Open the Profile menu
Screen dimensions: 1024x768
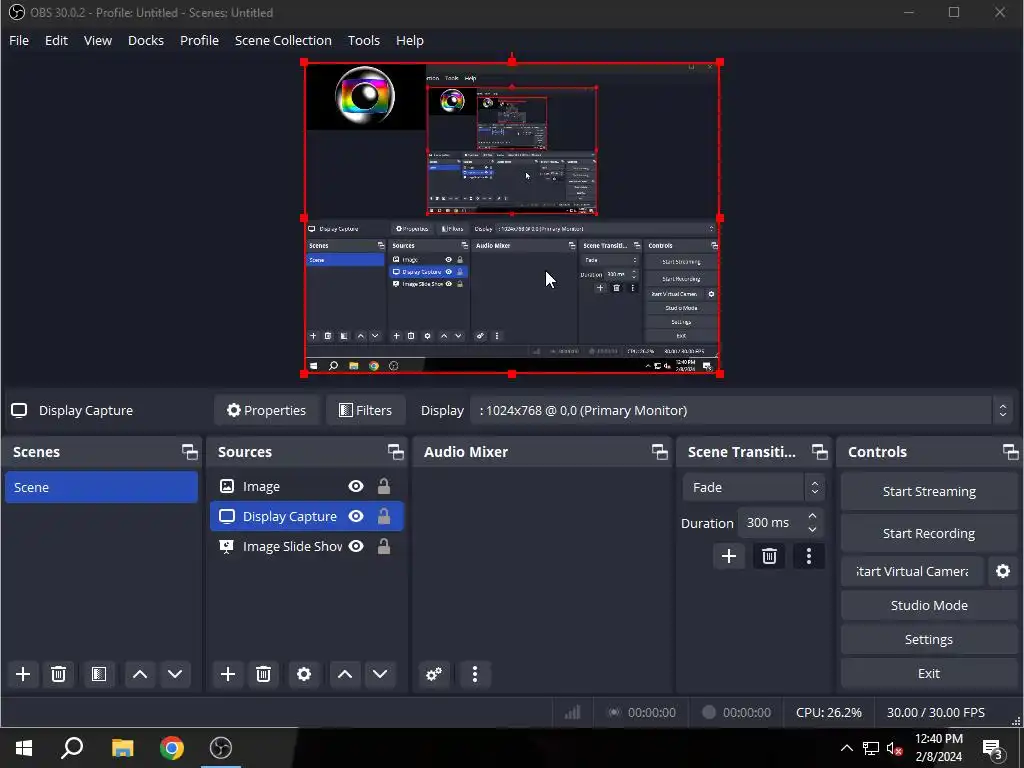[199, 40]
